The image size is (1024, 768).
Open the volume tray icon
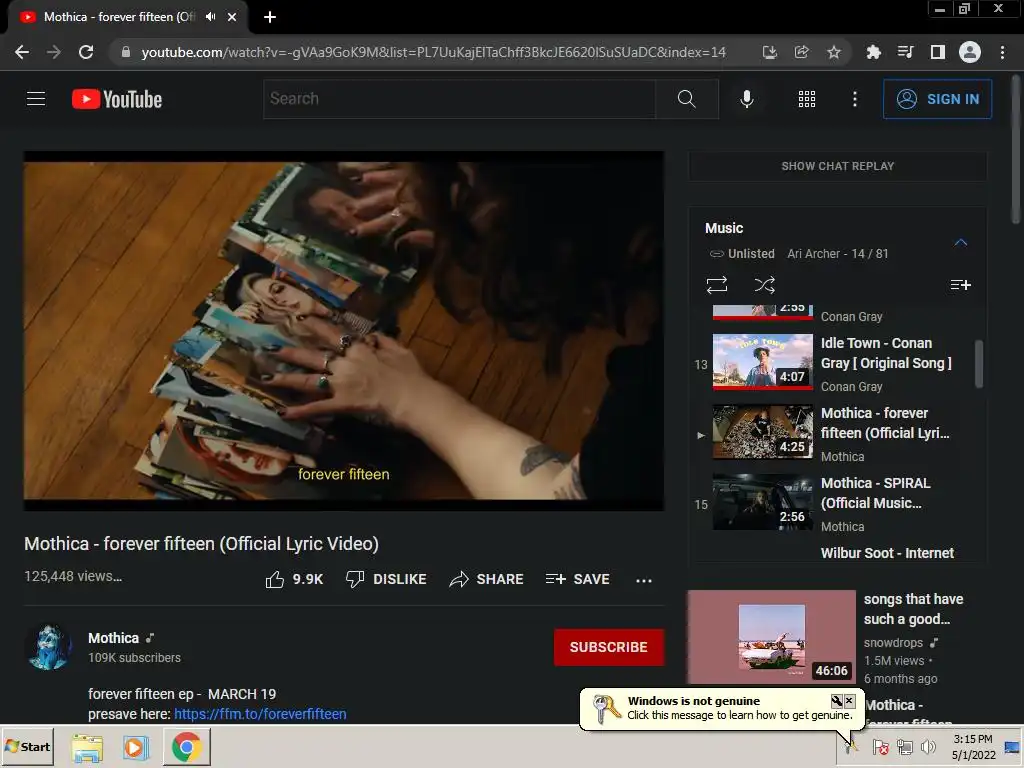(x=927, y=746)
